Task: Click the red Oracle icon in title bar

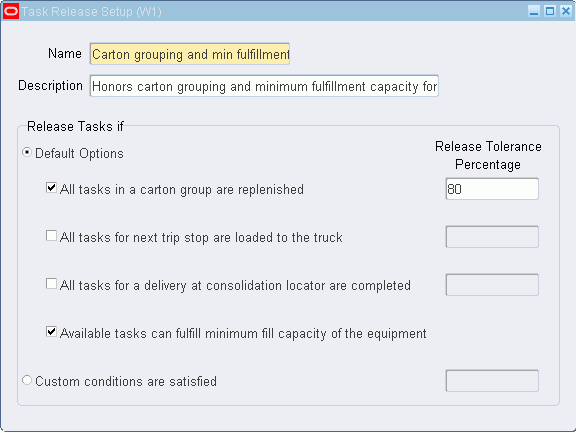Action: point(11,11)
